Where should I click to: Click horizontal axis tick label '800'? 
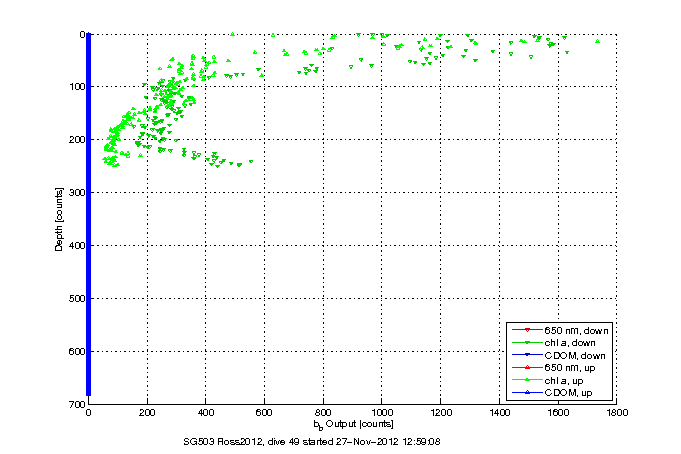pos(323,413)
